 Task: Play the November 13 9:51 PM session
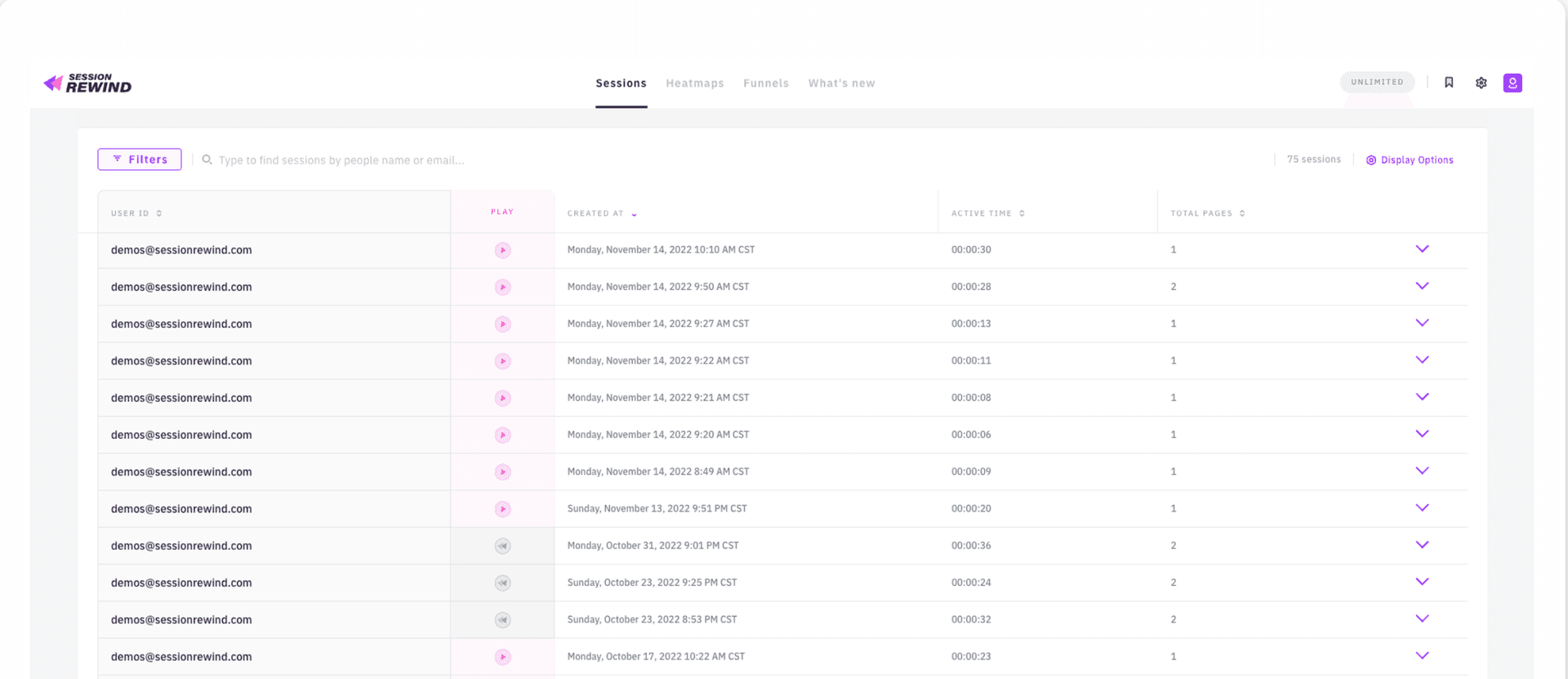tap(502, 509)
